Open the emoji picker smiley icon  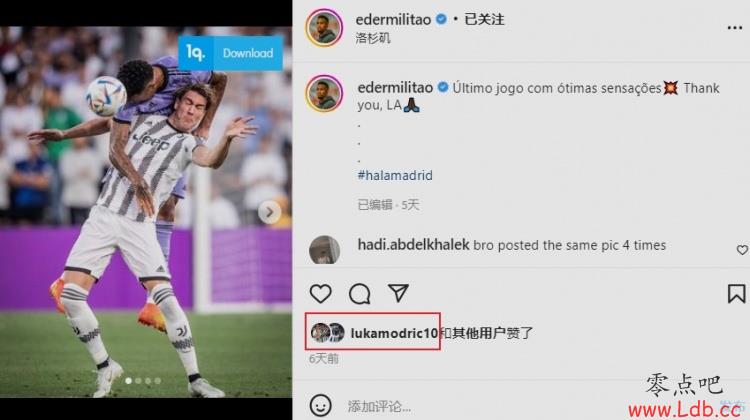click(x=320, y=406)
